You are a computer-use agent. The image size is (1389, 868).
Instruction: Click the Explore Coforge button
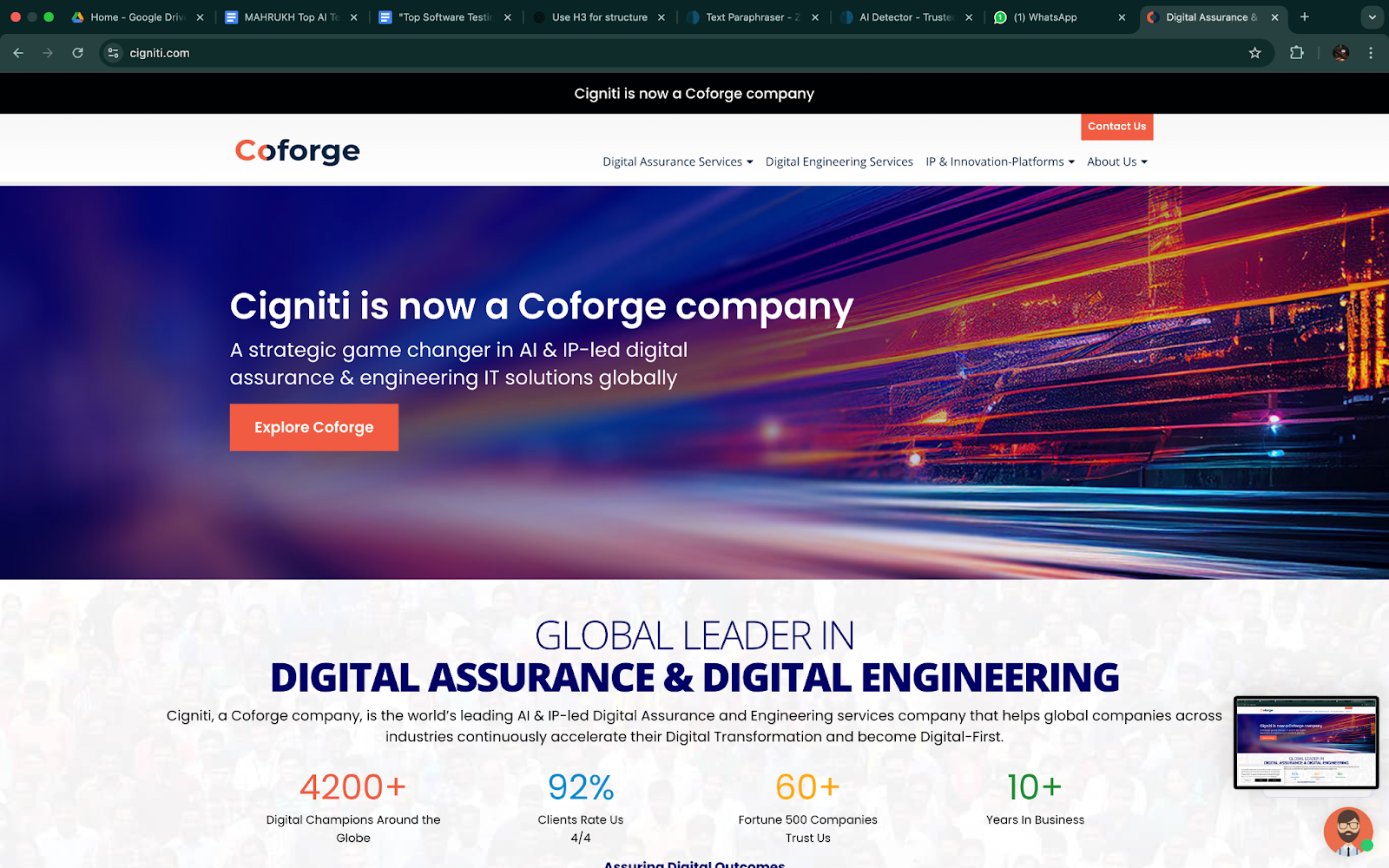click(x=313, y=427)
